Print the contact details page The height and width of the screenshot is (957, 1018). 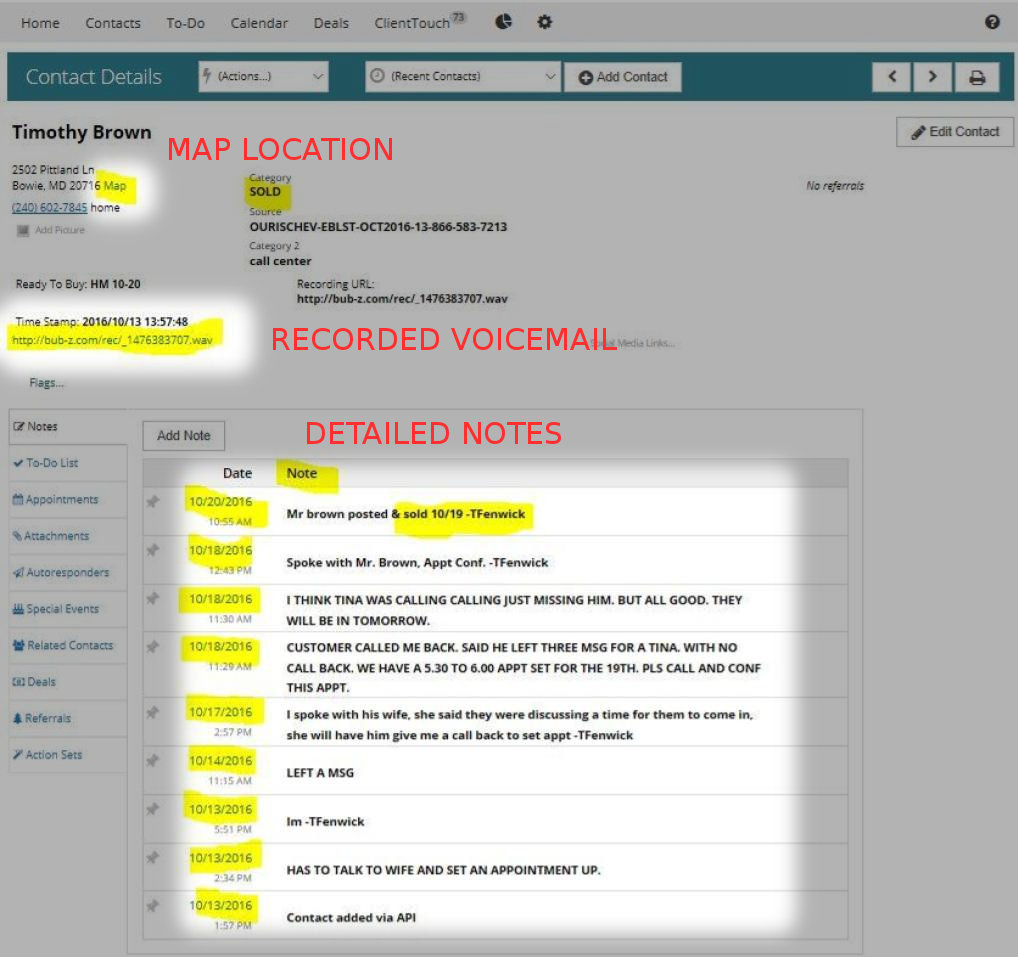pyautogui.click(x=977, y=77)
